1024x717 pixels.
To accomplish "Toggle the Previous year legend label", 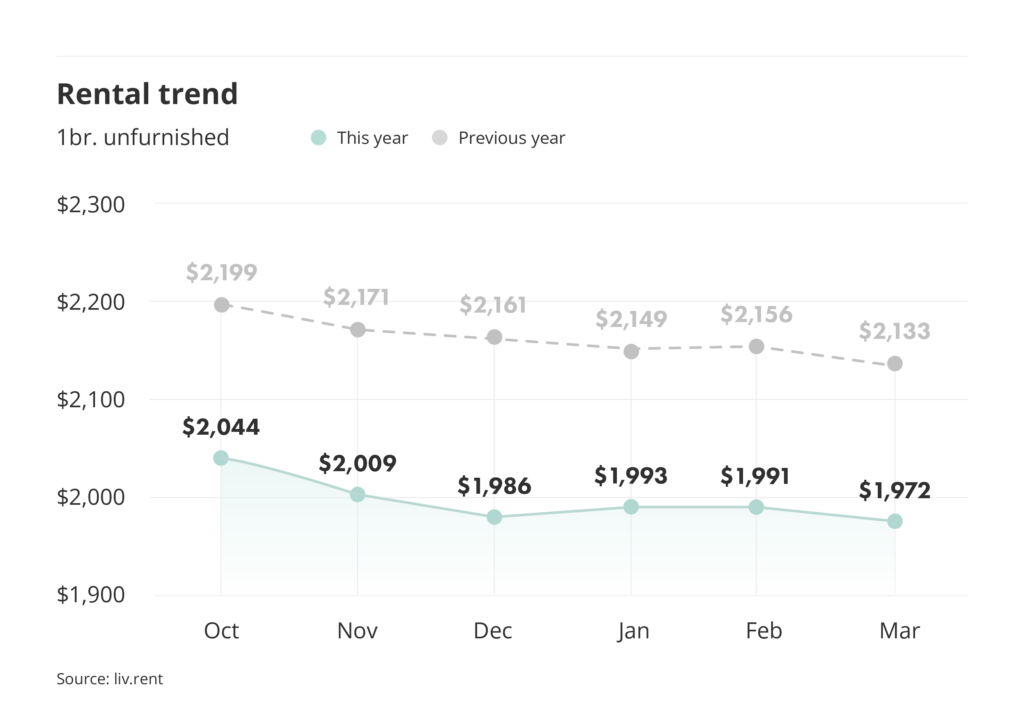I will coord(511,138).
